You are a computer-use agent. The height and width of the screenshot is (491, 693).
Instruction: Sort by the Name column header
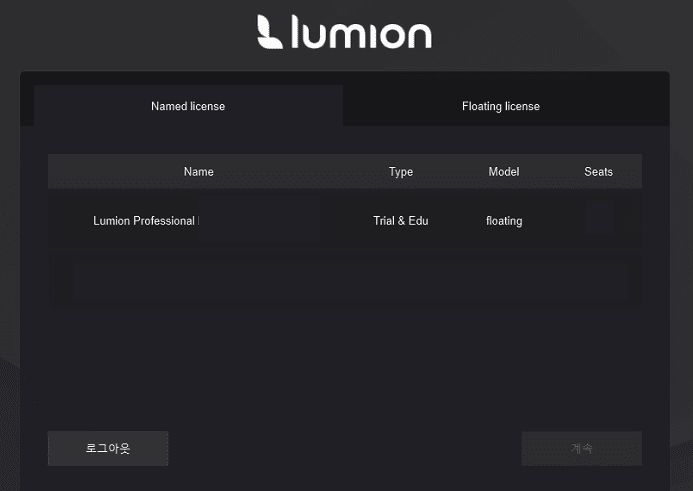coord(198,172)
